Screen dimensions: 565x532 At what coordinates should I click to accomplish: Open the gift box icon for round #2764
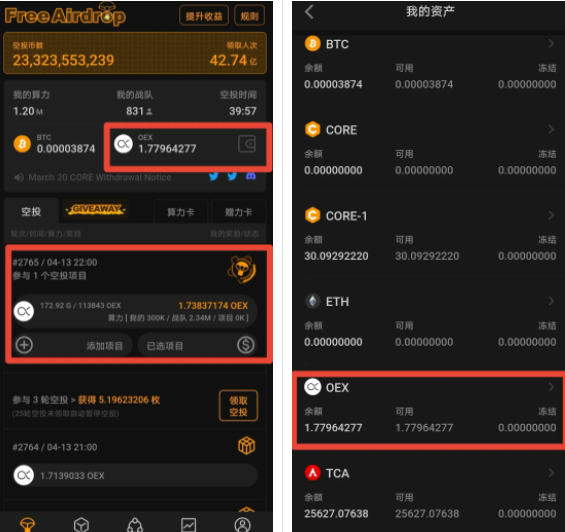(246, 446)
